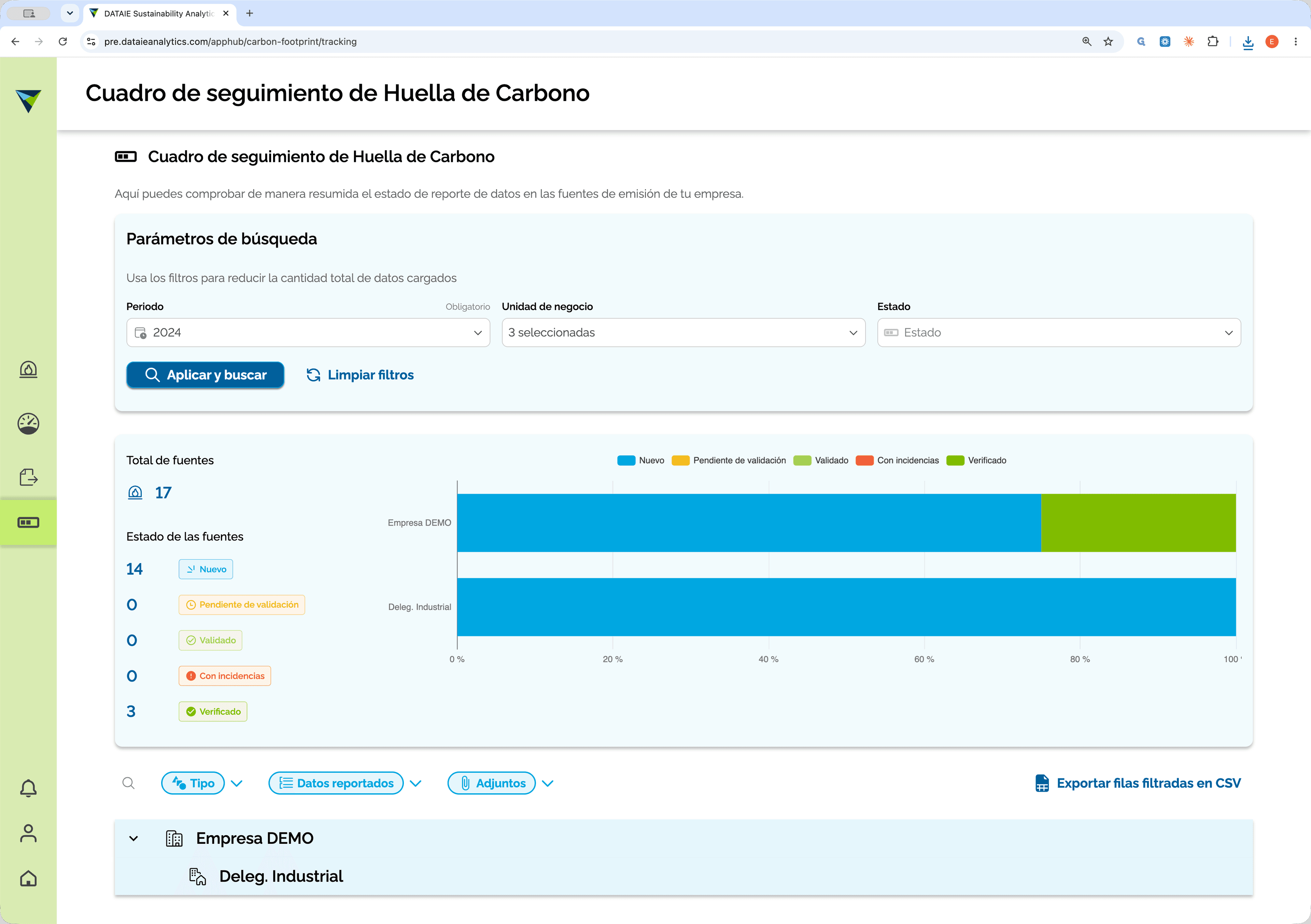
Task: Open a new browser tab
Action: click(x=250, y=13)
